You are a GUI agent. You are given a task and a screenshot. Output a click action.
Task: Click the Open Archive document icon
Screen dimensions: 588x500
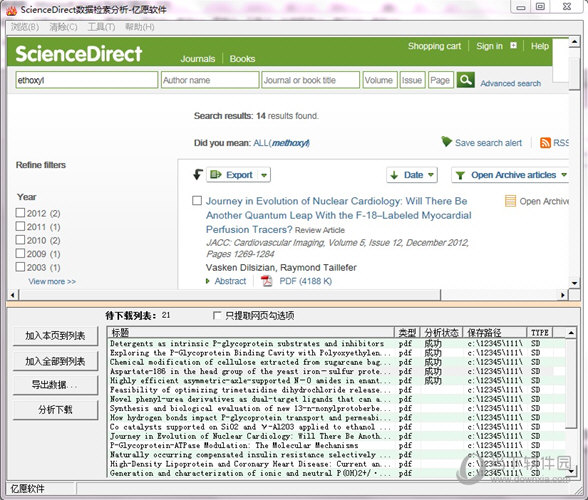coord(510,201)
